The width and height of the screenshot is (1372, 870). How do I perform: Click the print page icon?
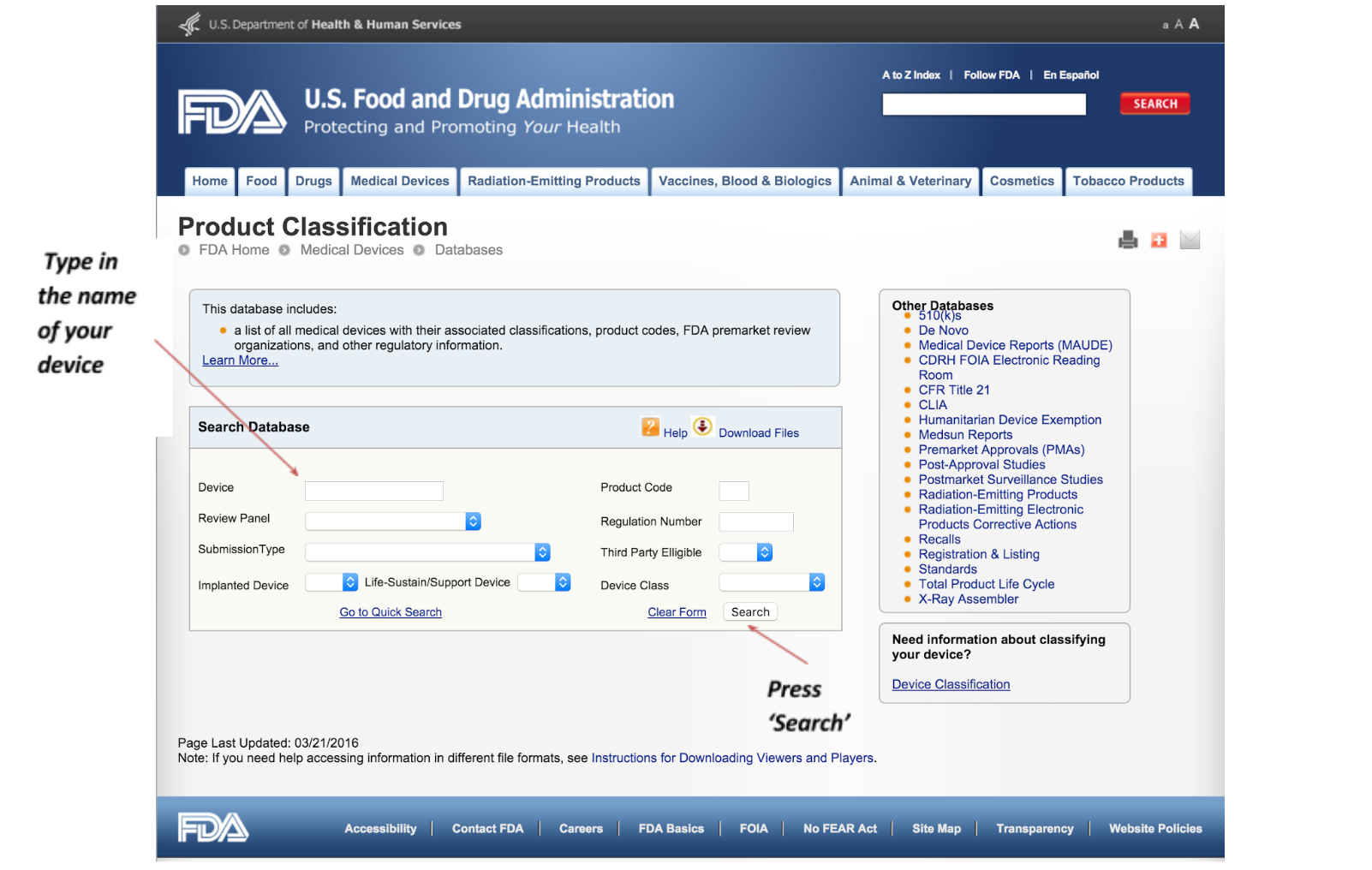tap(1128, 240)
